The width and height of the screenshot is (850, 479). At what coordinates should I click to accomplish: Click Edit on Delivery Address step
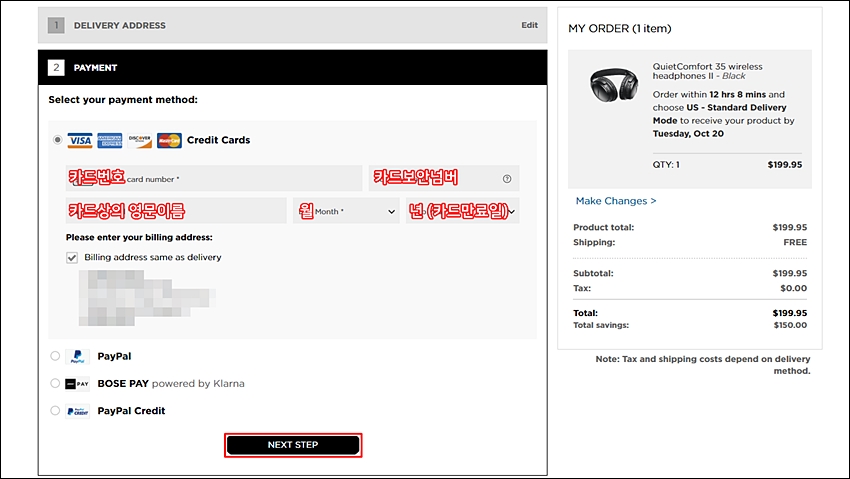(530, 25)
